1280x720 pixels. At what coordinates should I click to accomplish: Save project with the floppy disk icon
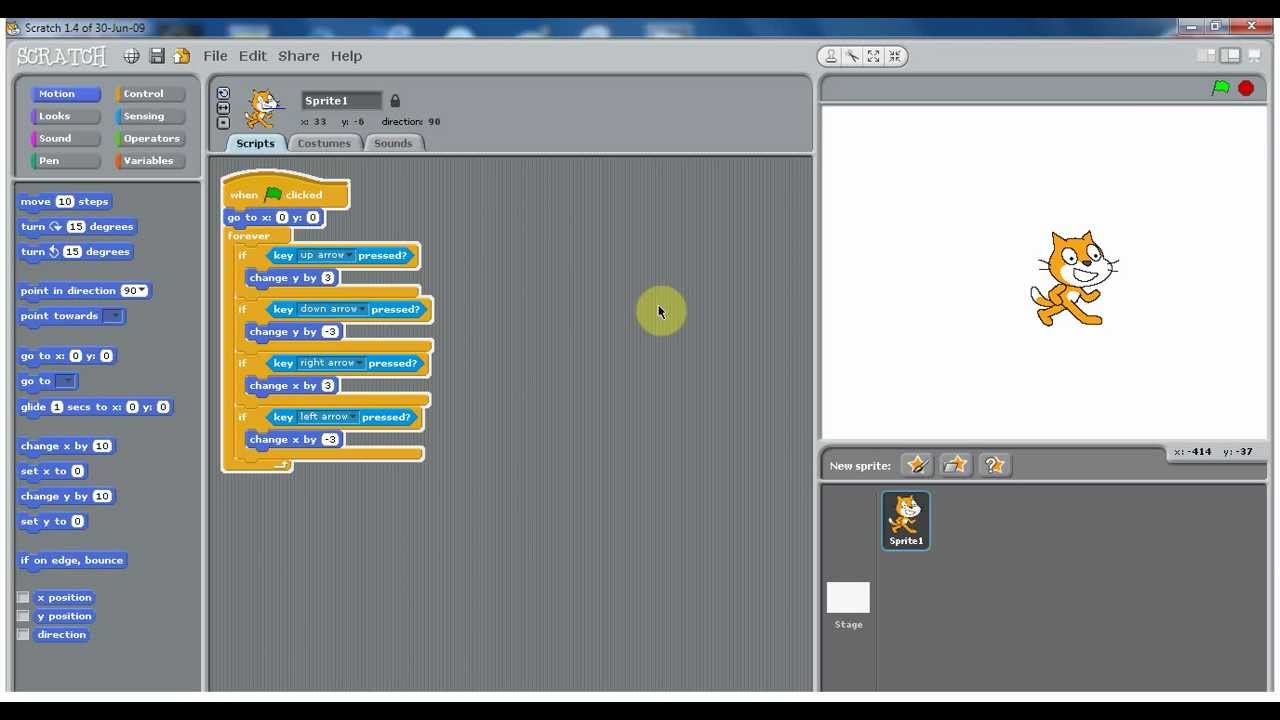(157, 56)
